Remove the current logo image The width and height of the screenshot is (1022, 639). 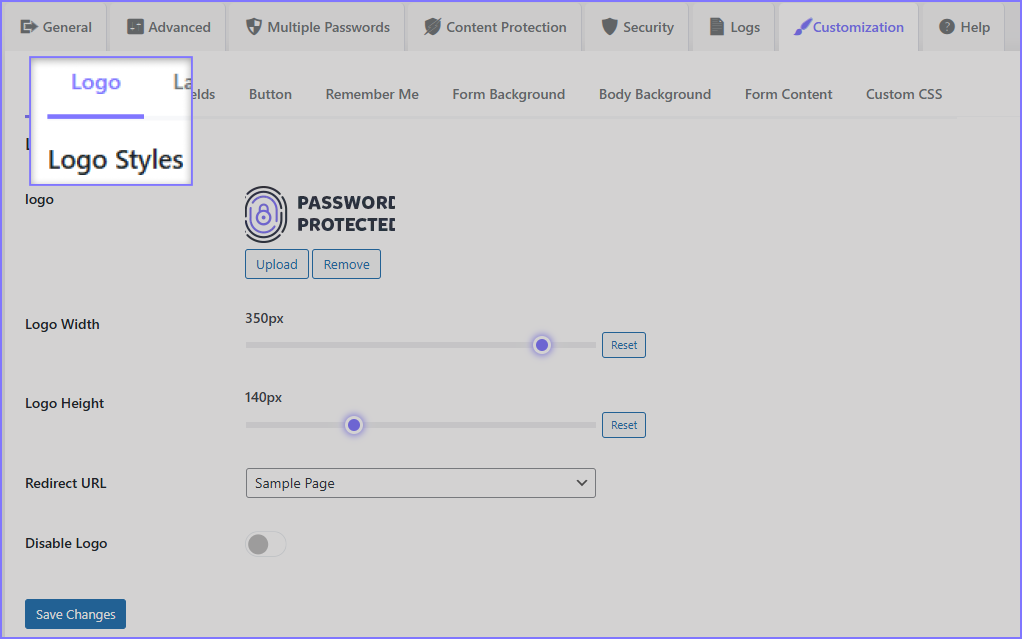pyautogui.click(x=346, y=264)
